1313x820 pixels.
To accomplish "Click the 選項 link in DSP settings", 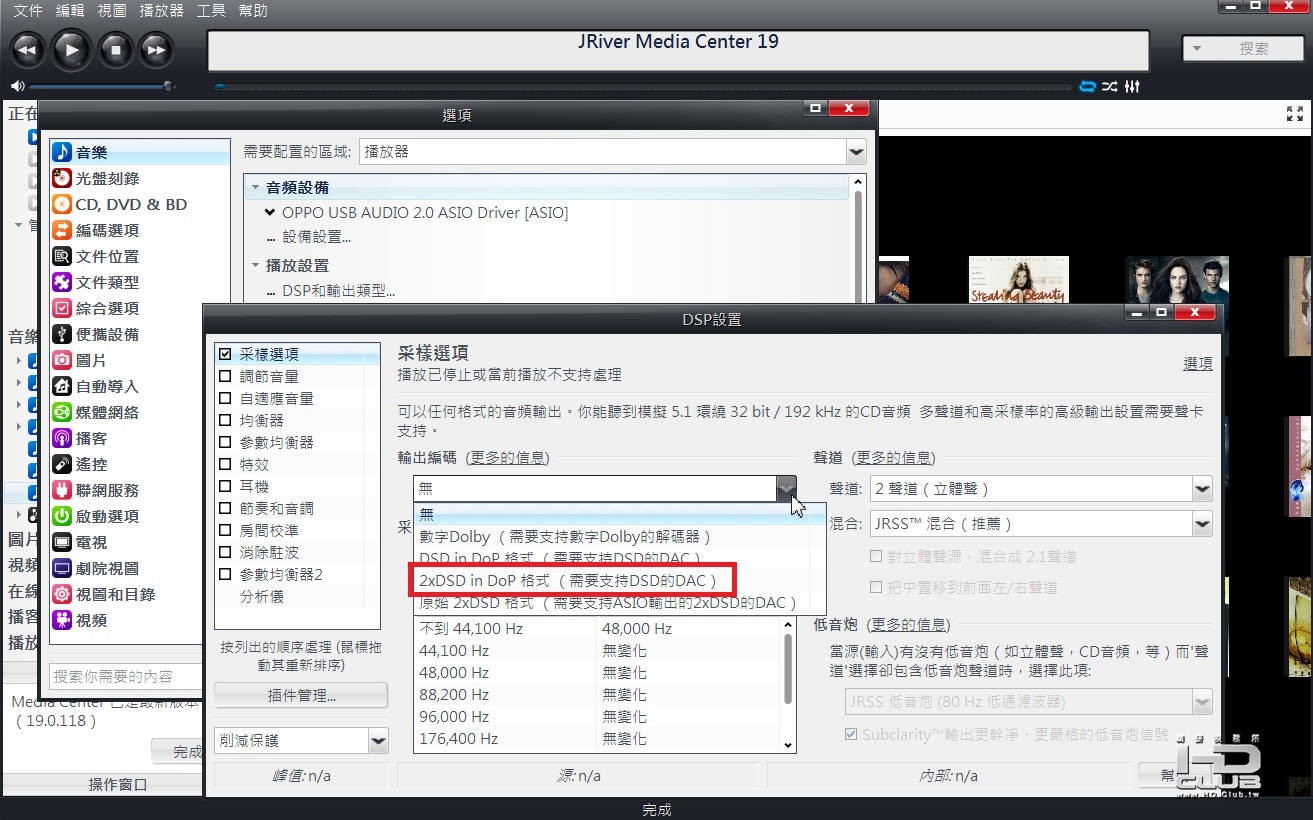I will point(1198,363).
